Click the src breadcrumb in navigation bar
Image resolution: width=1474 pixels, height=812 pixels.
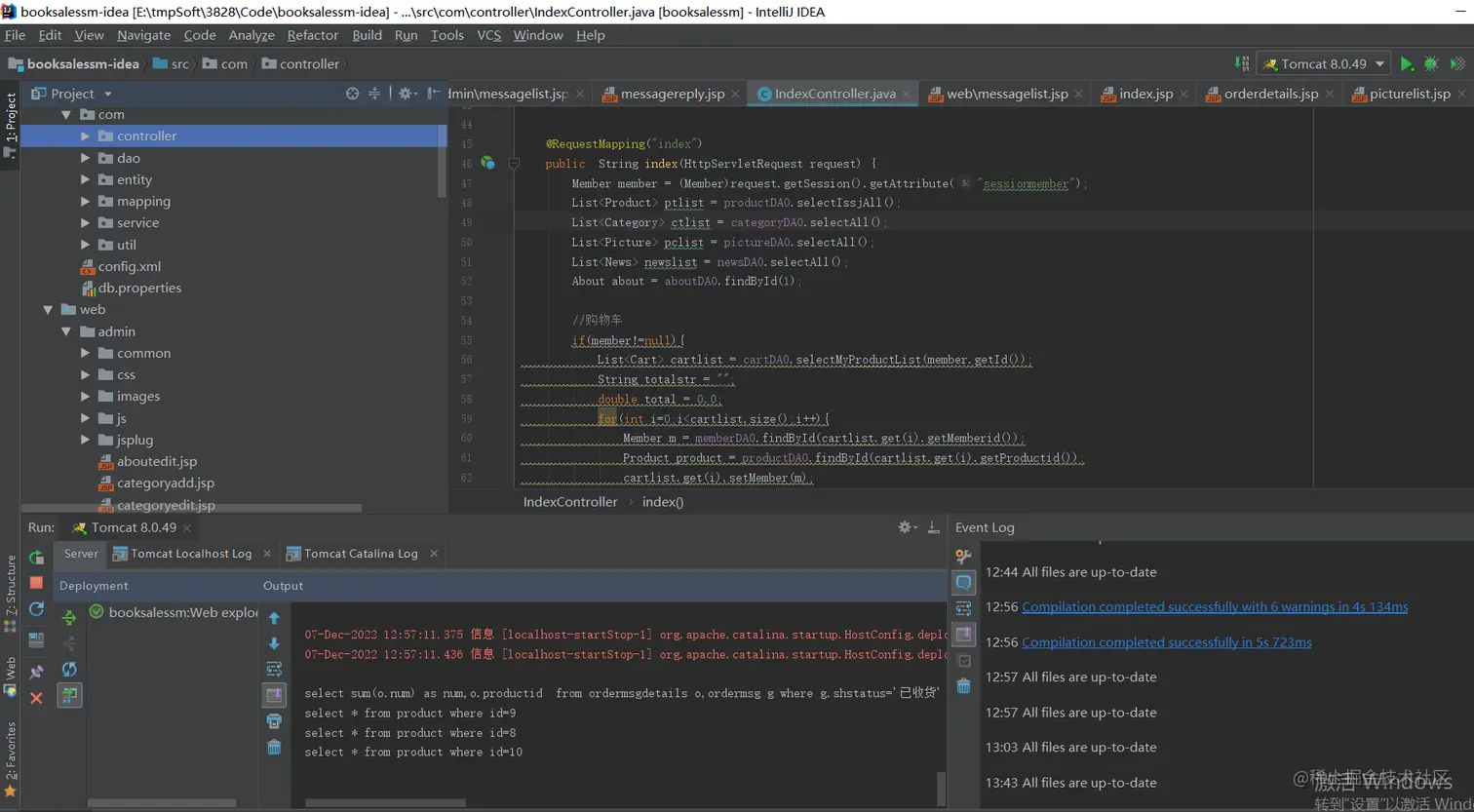tap(171, 64)
